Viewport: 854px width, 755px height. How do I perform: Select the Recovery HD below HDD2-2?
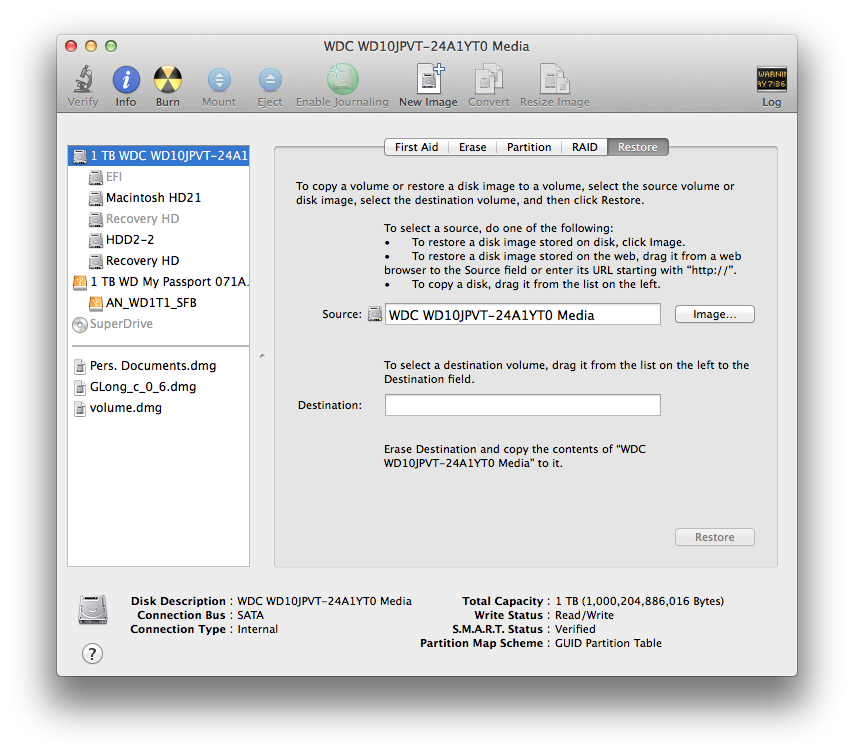(158, 261)
